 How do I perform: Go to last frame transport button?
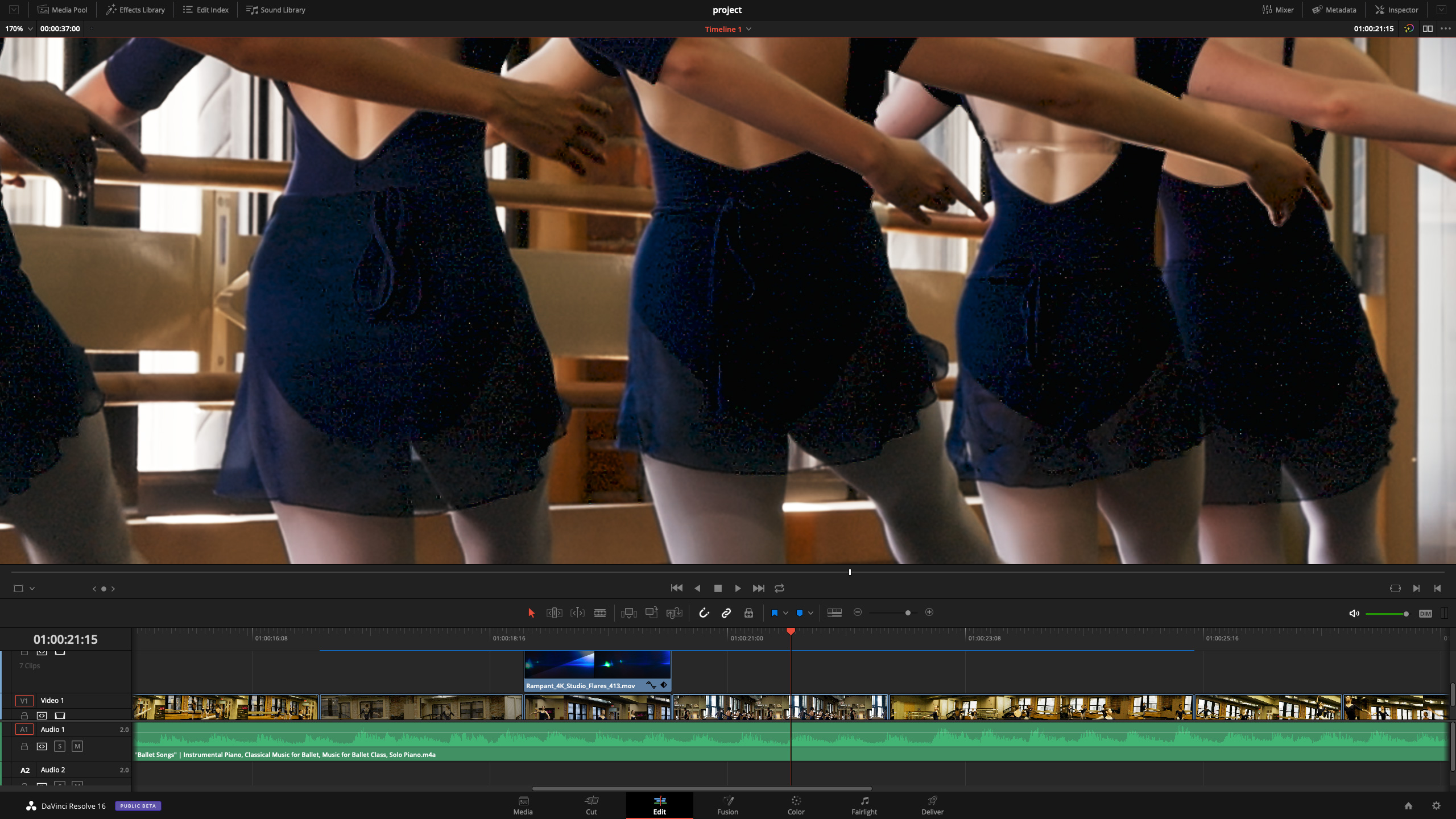(758, 588)
